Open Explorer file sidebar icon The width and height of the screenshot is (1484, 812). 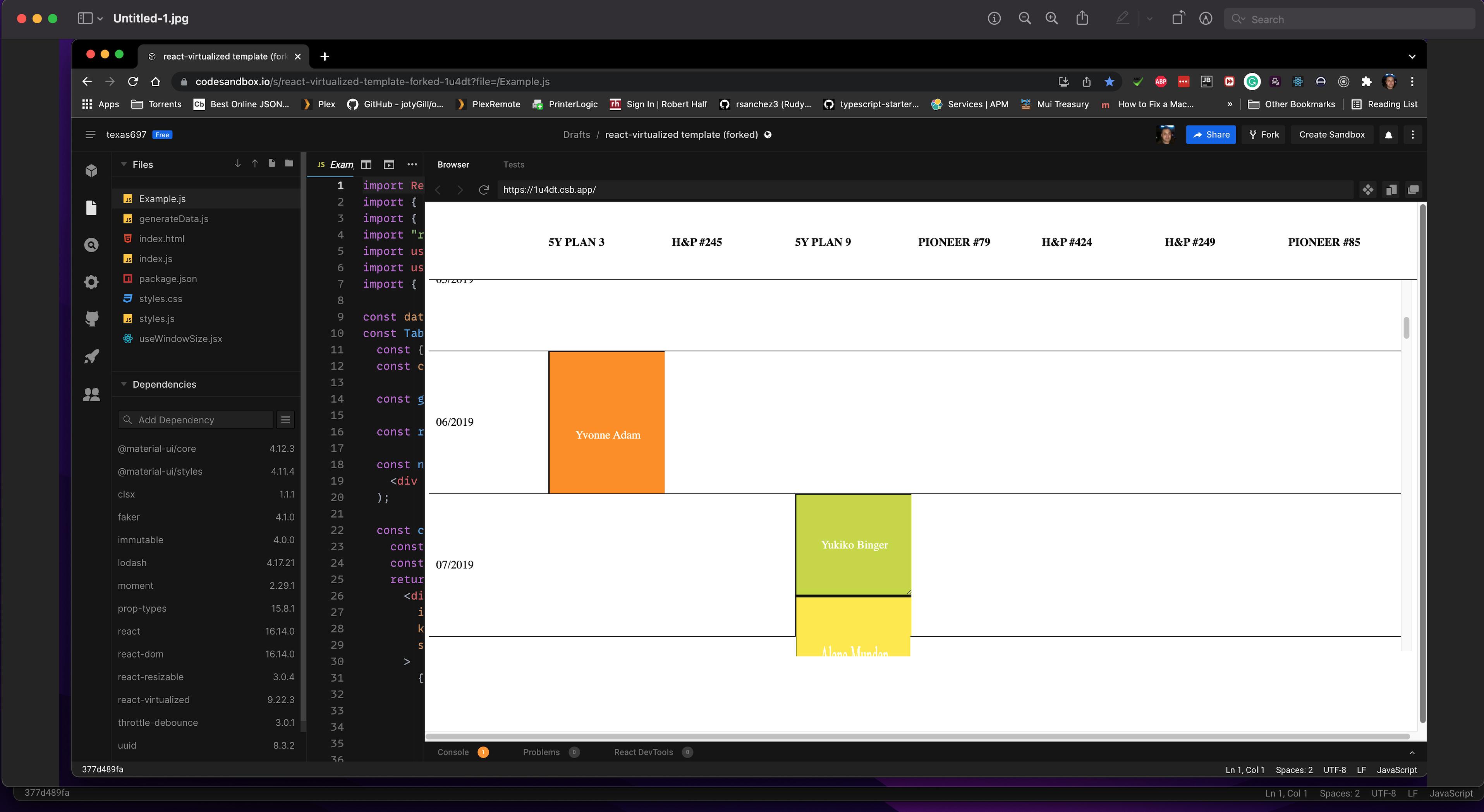tap(91, 208)
